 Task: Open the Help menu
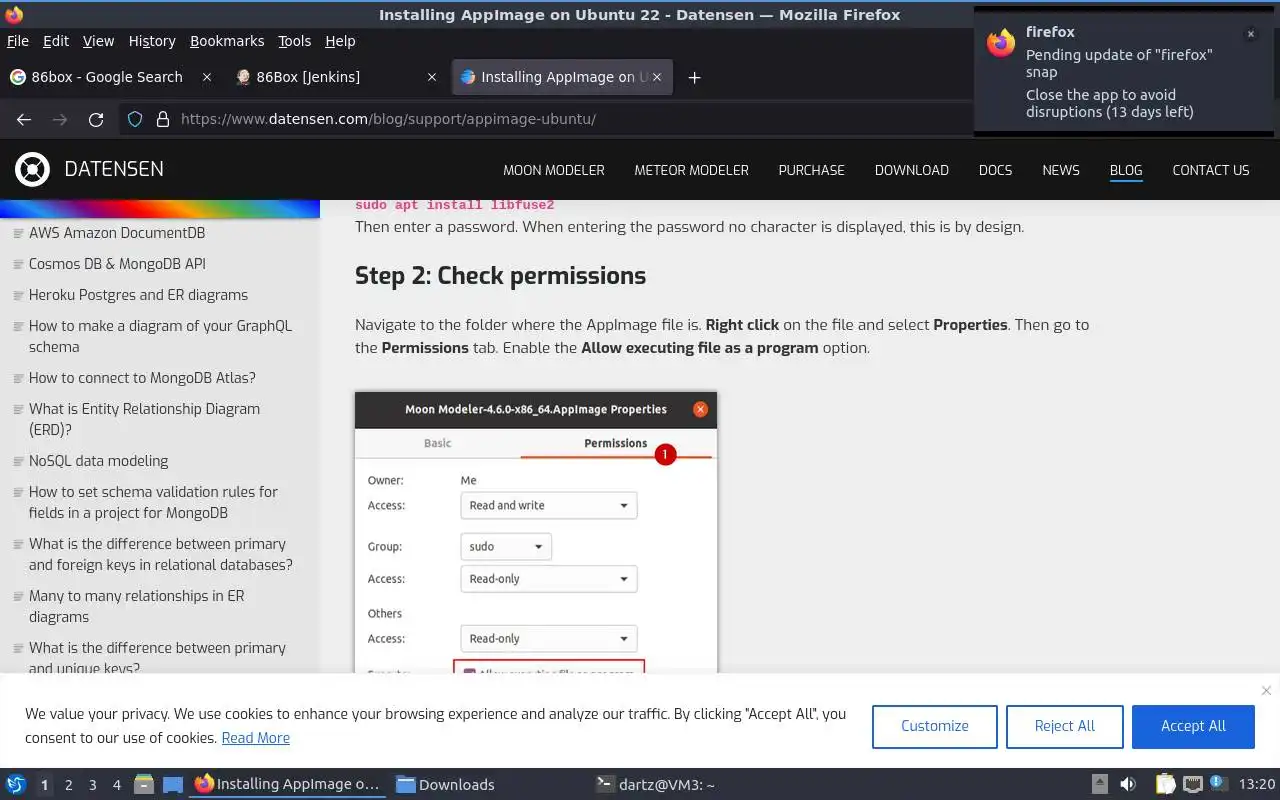point(340,41)
